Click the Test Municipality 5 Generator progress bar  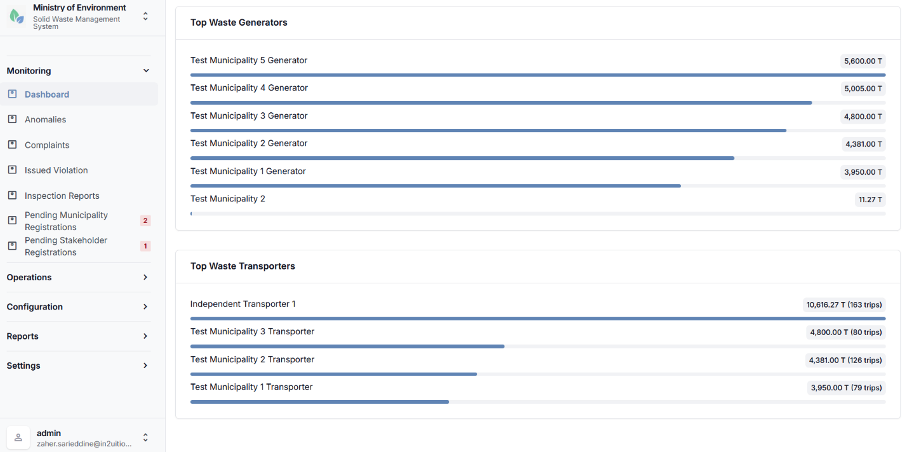click(x=538, y=75)
